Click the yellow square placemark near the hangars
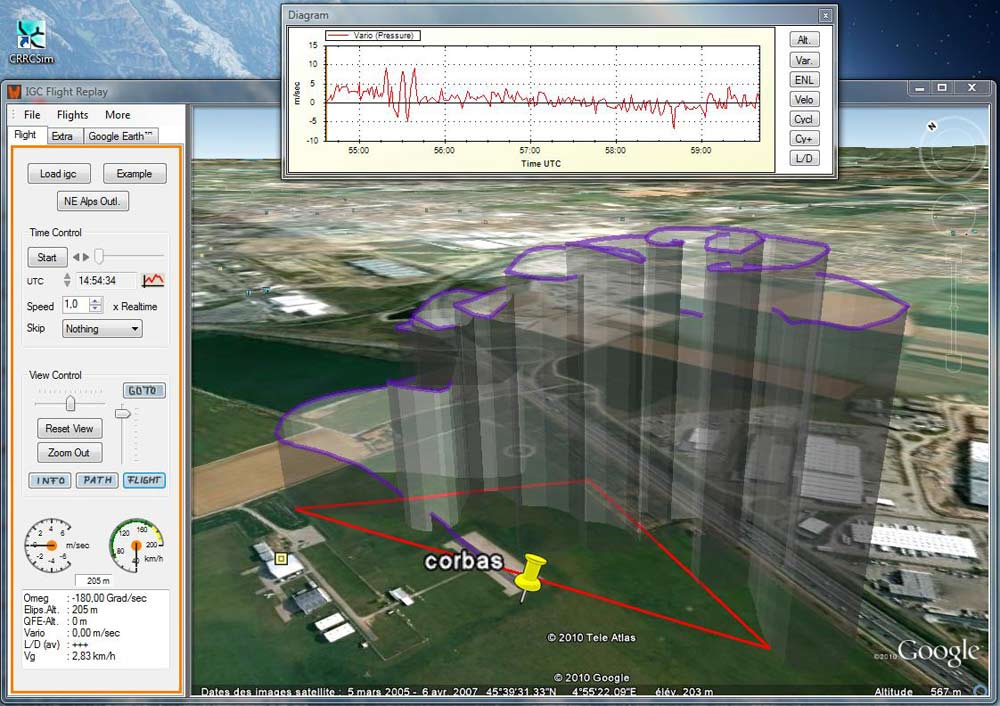Screen dimensions: 1000x706 pos(281,559)
